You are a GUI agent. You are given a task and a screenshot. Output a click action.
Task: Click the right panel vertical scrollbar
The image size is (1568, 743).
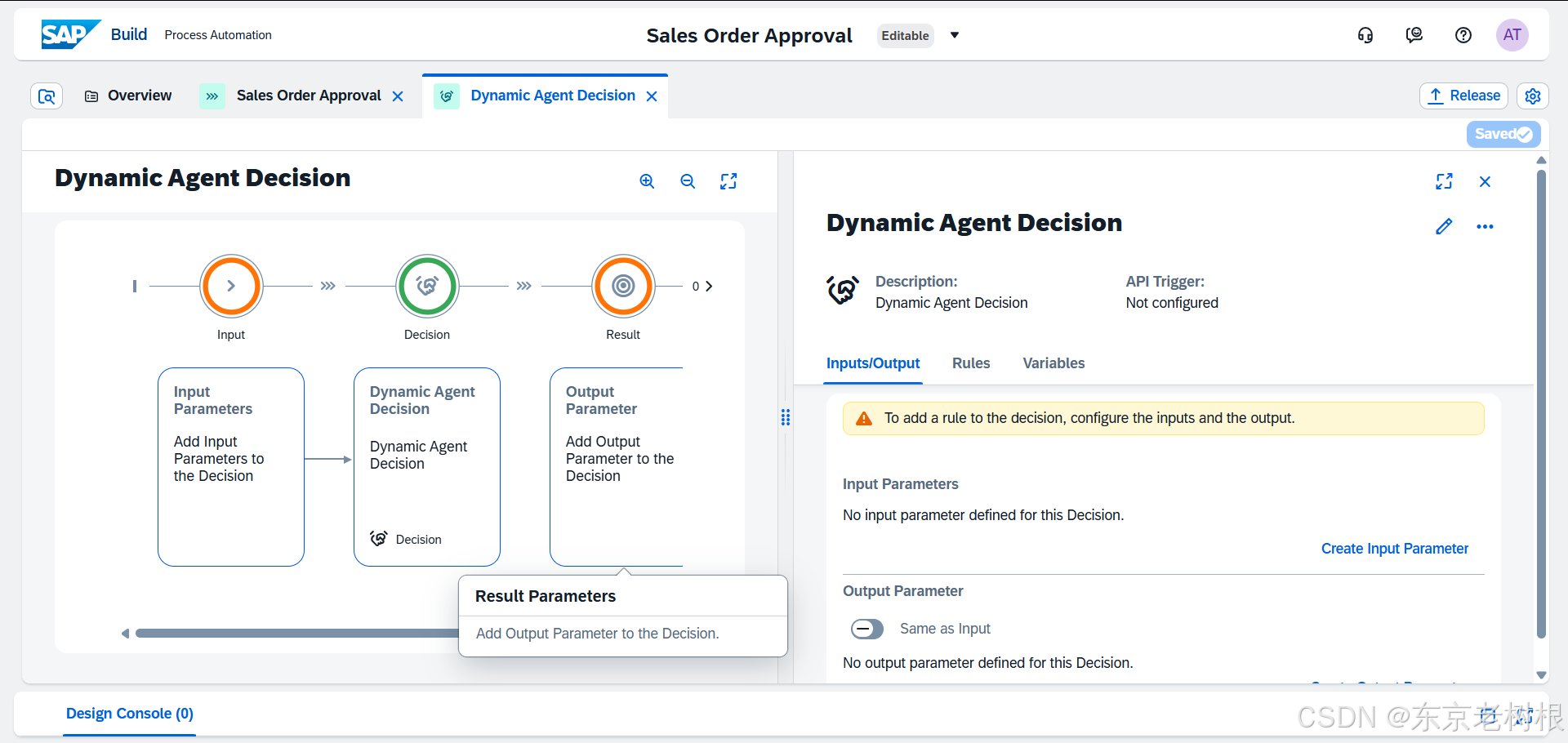(x=1541, y=404)
